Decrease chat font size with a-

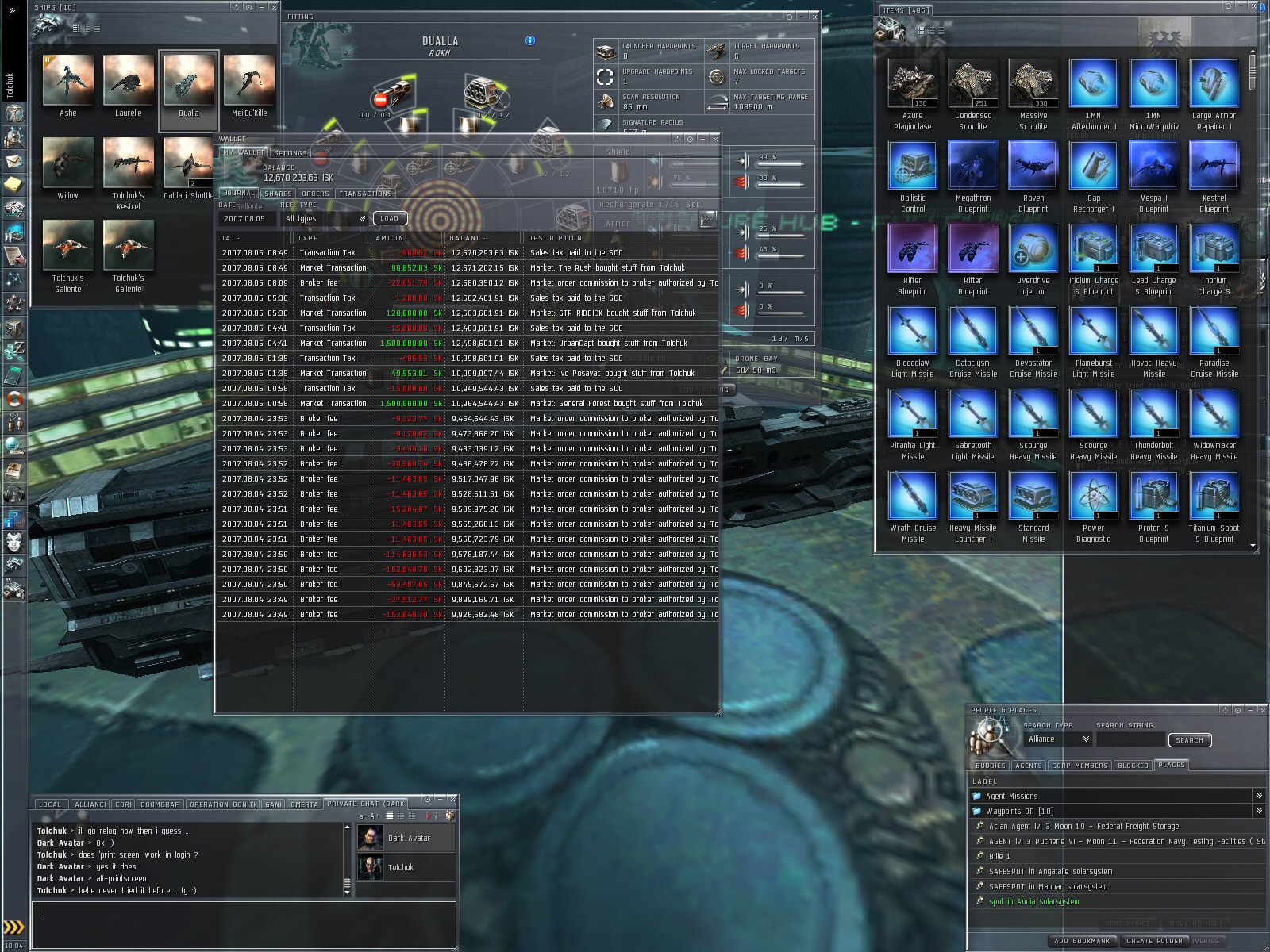[x=363, y=816]
